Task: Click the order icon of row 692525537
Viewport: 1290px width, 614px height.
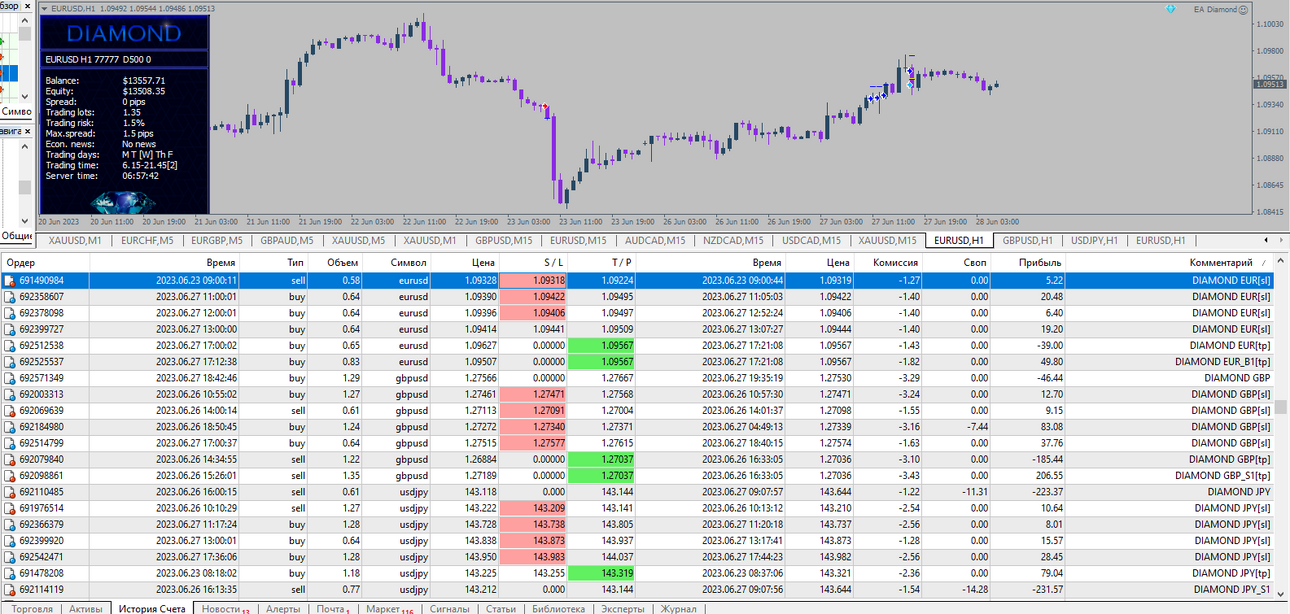Action: click(11, 362)
